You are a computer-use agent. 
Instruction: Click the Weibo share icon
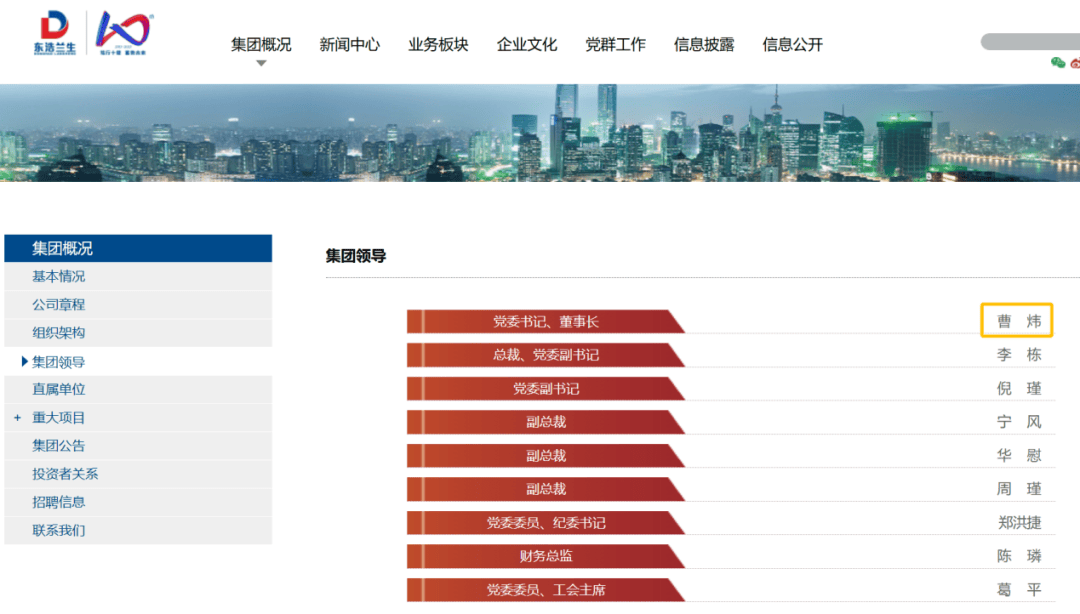tap(1076, 63)
